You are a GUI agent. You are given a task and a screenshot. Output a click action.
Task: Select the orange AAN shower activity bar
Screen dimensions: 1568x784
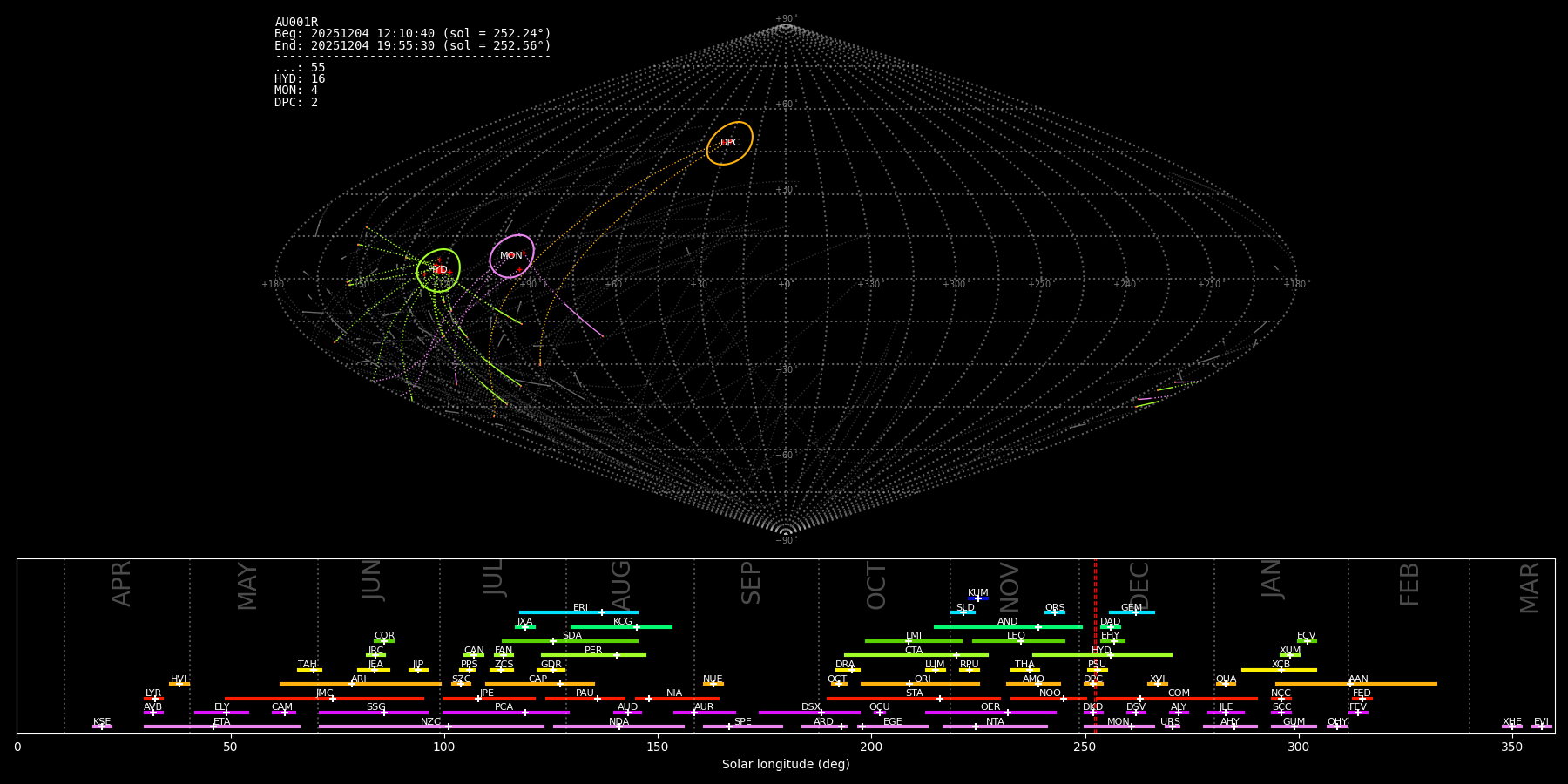tap(1394, 684)
